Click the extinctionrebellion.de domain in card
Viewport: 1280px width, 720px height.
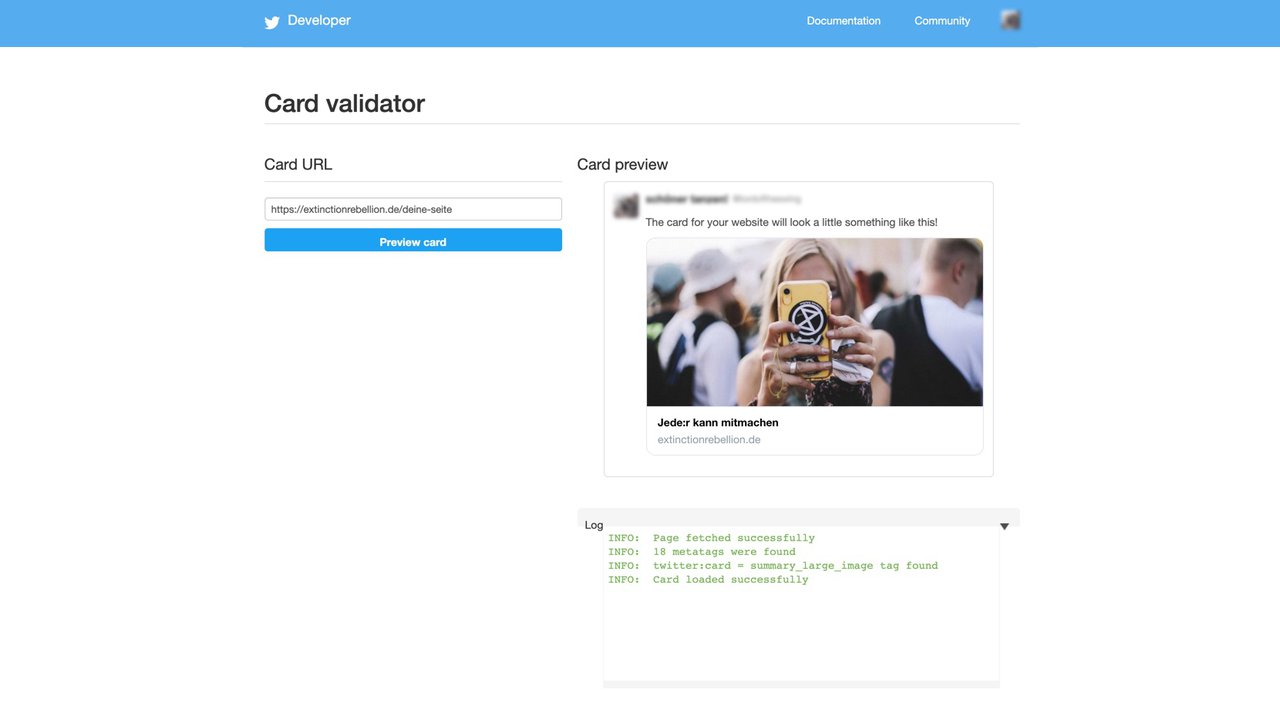pos(709,440)
